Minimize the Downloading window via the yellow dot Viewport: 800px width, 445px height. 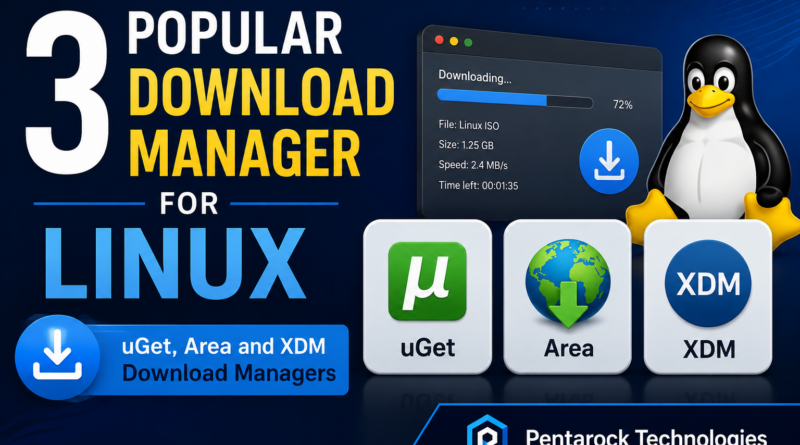(454, 41)
